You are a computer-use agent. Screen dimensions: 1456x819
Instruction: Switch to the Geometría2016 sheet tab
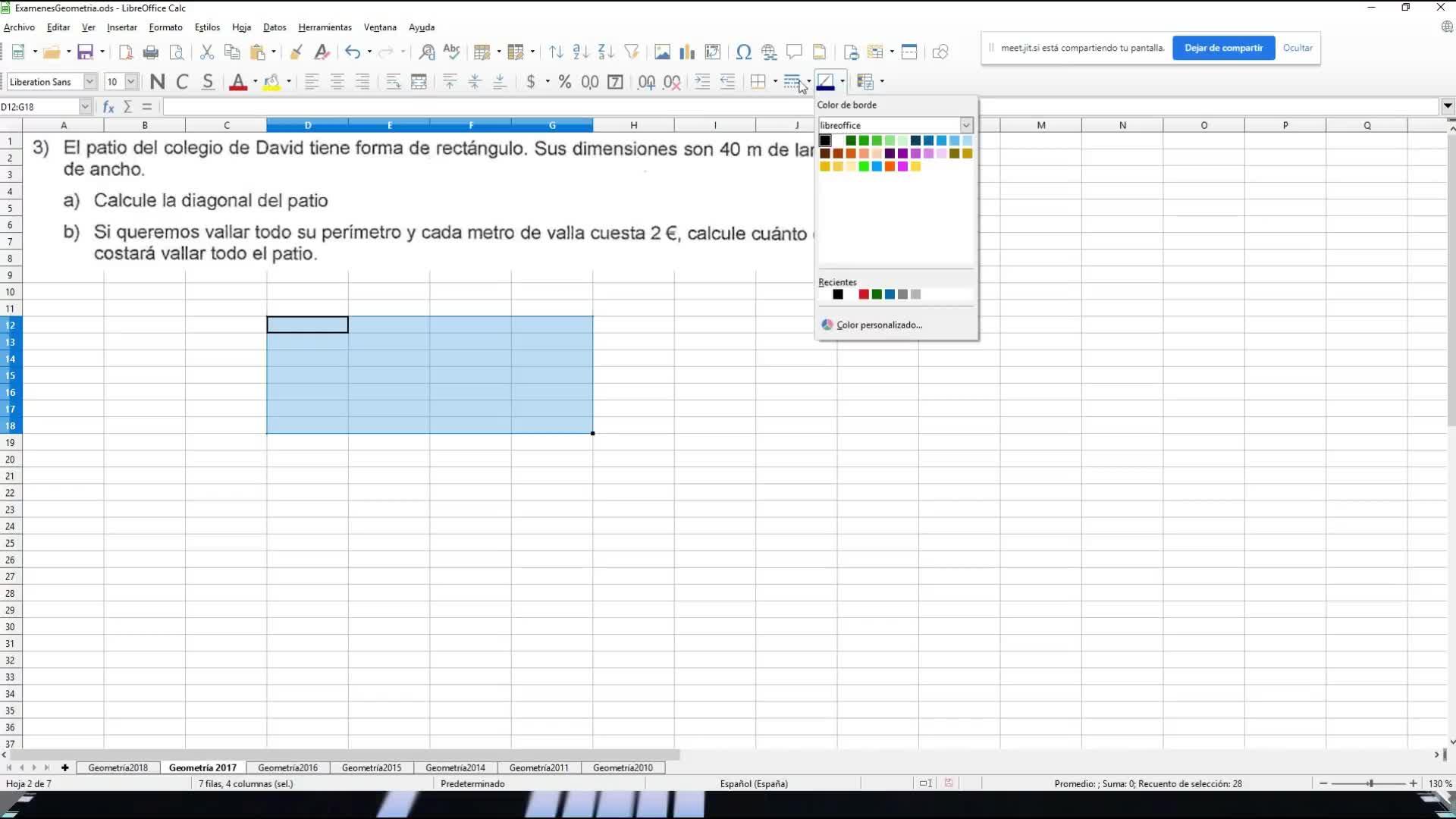[x=287, y=767]
